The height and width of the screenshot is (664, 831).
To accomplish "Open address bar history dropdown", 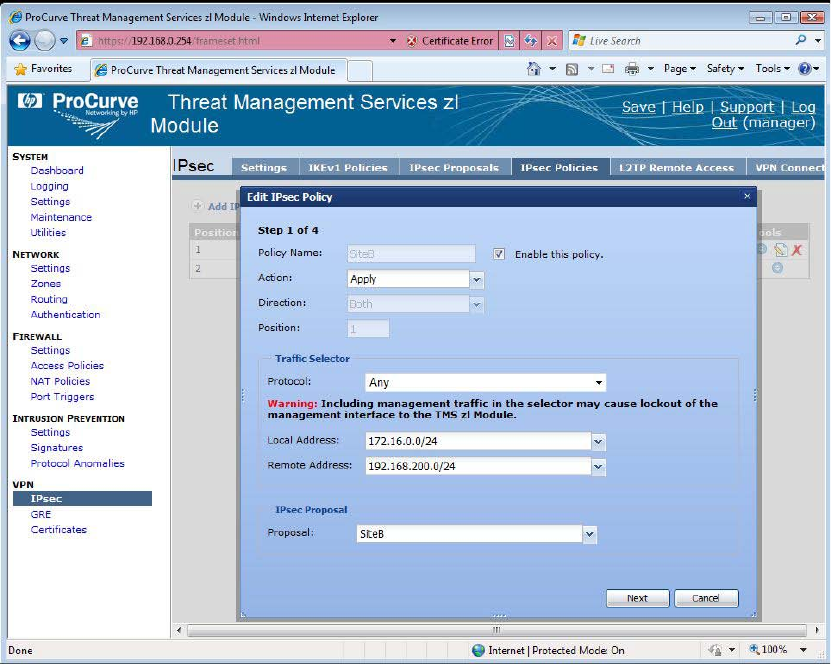I will coord(393,41).
